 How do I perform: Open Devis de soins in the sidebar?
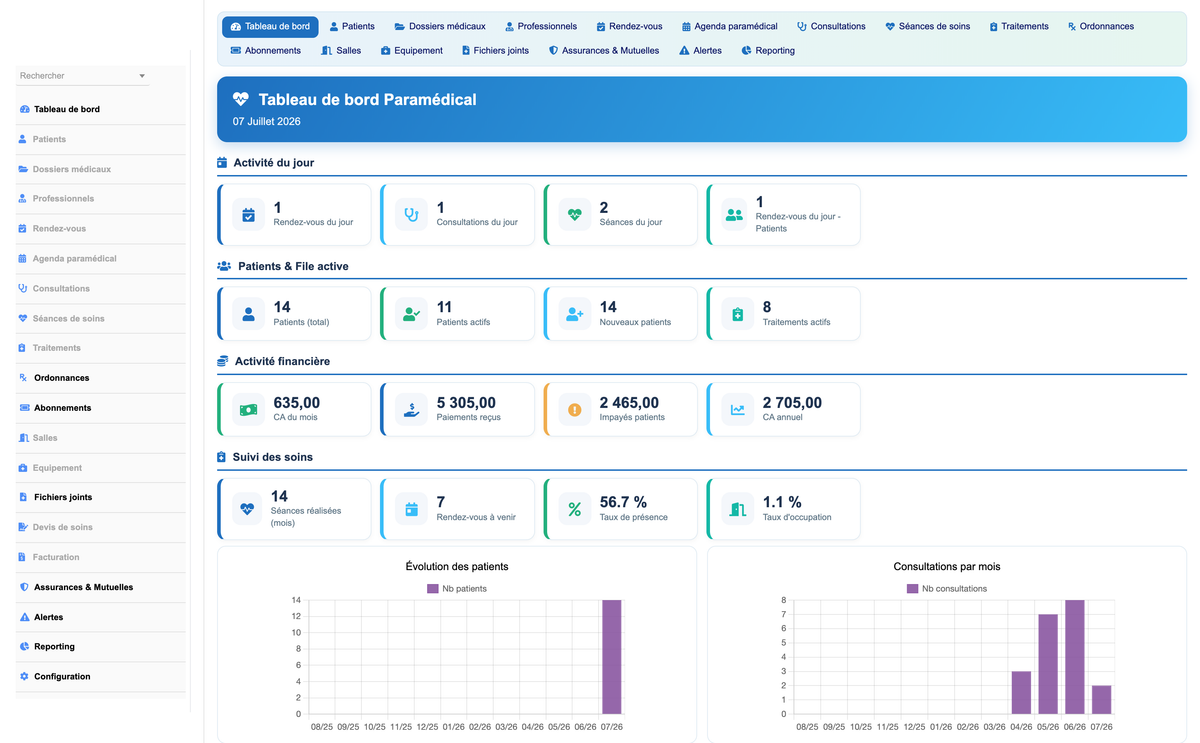[101, 527]
